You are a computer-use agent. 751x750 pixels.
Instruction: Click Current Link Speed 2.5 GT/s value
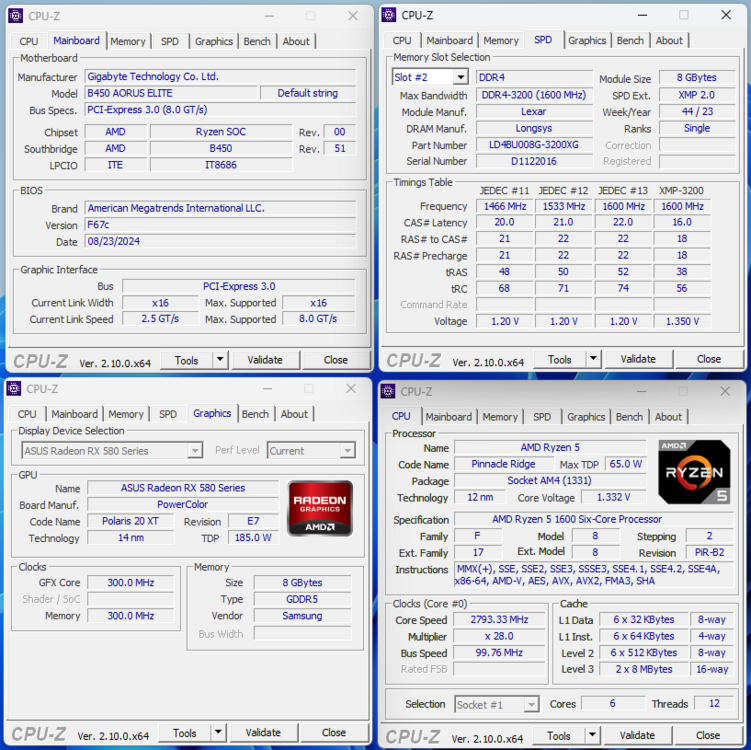click(160, 319)
